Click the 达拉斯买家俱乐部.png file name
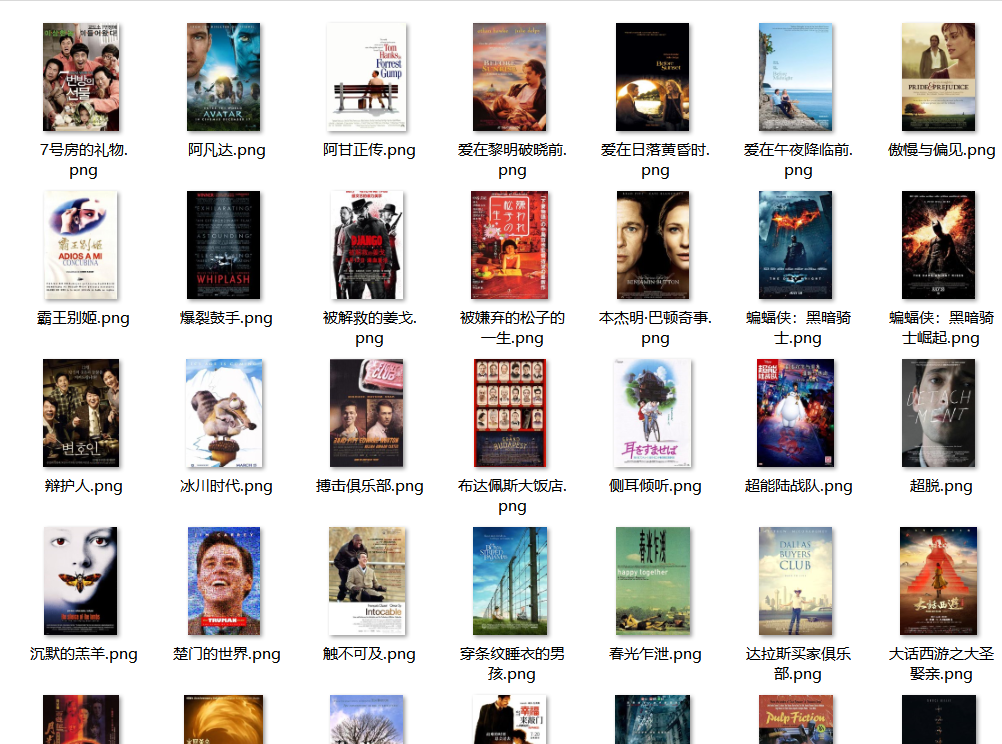Screen dimensions: 1002x744 click(798, 664)
